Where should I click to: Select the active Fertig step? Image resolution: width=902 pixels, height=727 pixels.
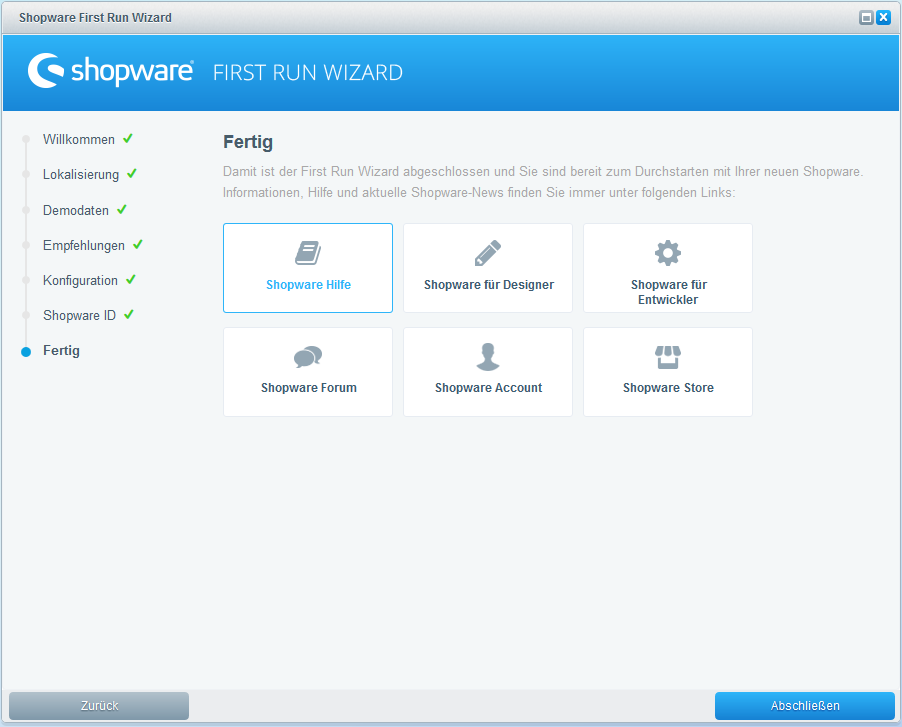(61, 351)
